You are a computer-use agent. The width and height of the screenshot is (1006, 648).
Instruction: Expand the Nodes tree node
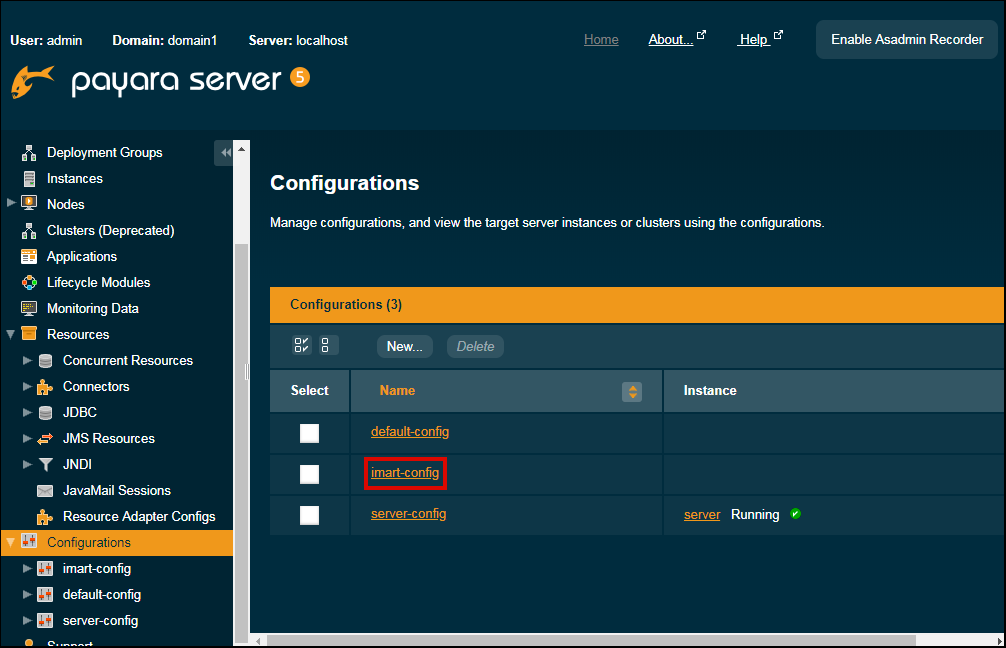[11, 204]
